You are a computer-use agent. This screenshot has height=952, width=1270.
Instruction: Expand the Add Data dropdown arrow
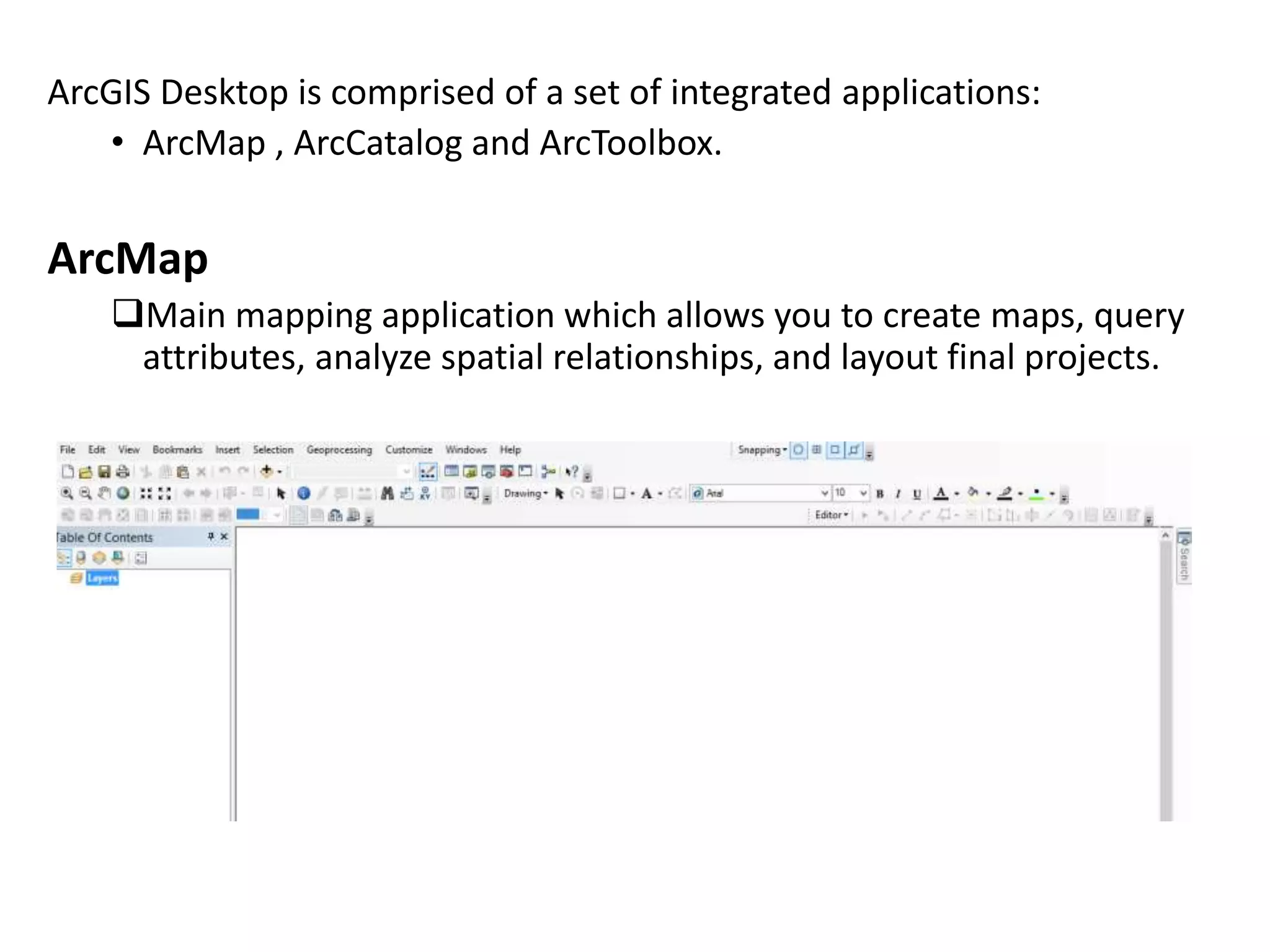pos(280,472)
